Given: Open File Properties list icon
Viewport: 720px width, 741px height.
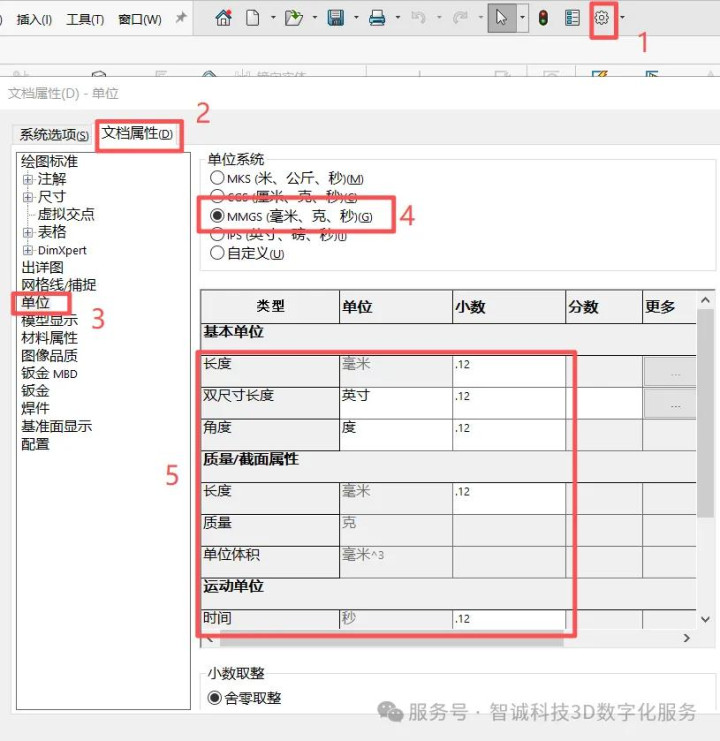Looking at the screenshot, I should pyautogui.click(x=572, y=18).
